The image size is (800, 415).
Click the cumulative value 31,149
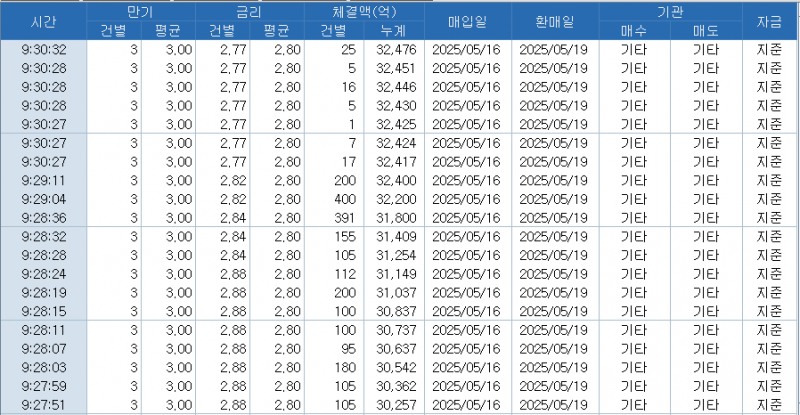[396, 274]
